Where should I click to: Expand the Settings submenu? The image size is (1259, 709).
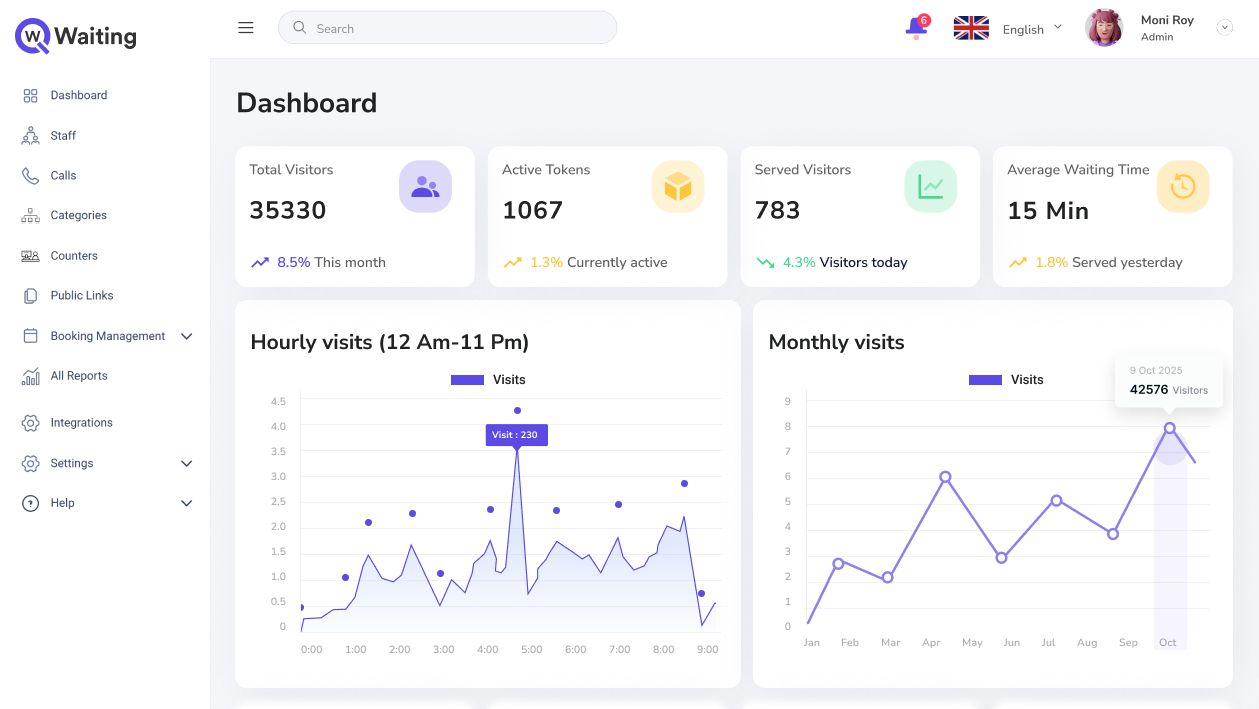click(71, 463)
